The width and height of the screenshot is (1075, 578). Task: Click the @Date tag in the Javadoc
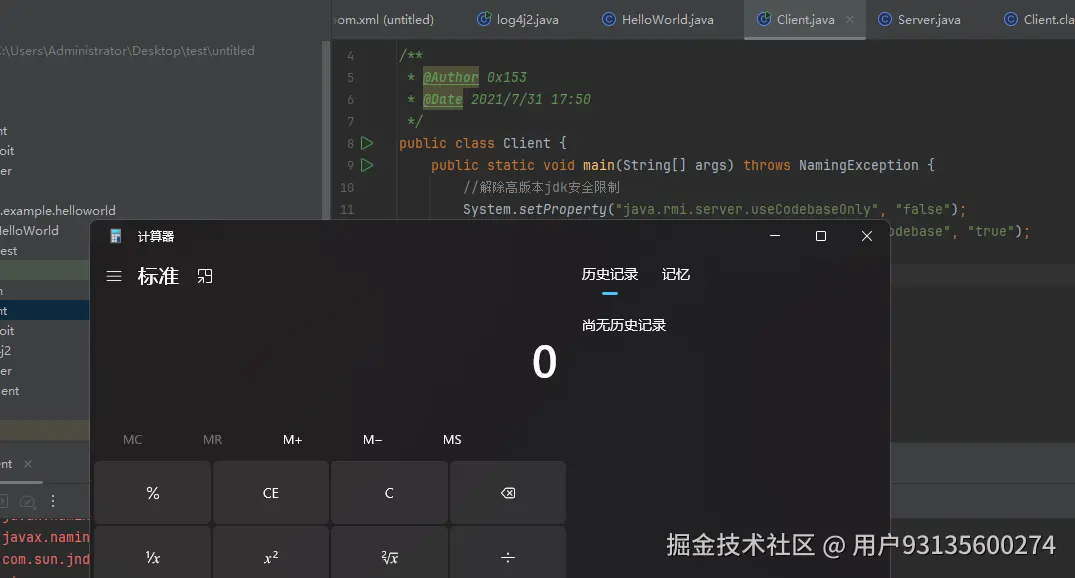[x=442, y=99]
